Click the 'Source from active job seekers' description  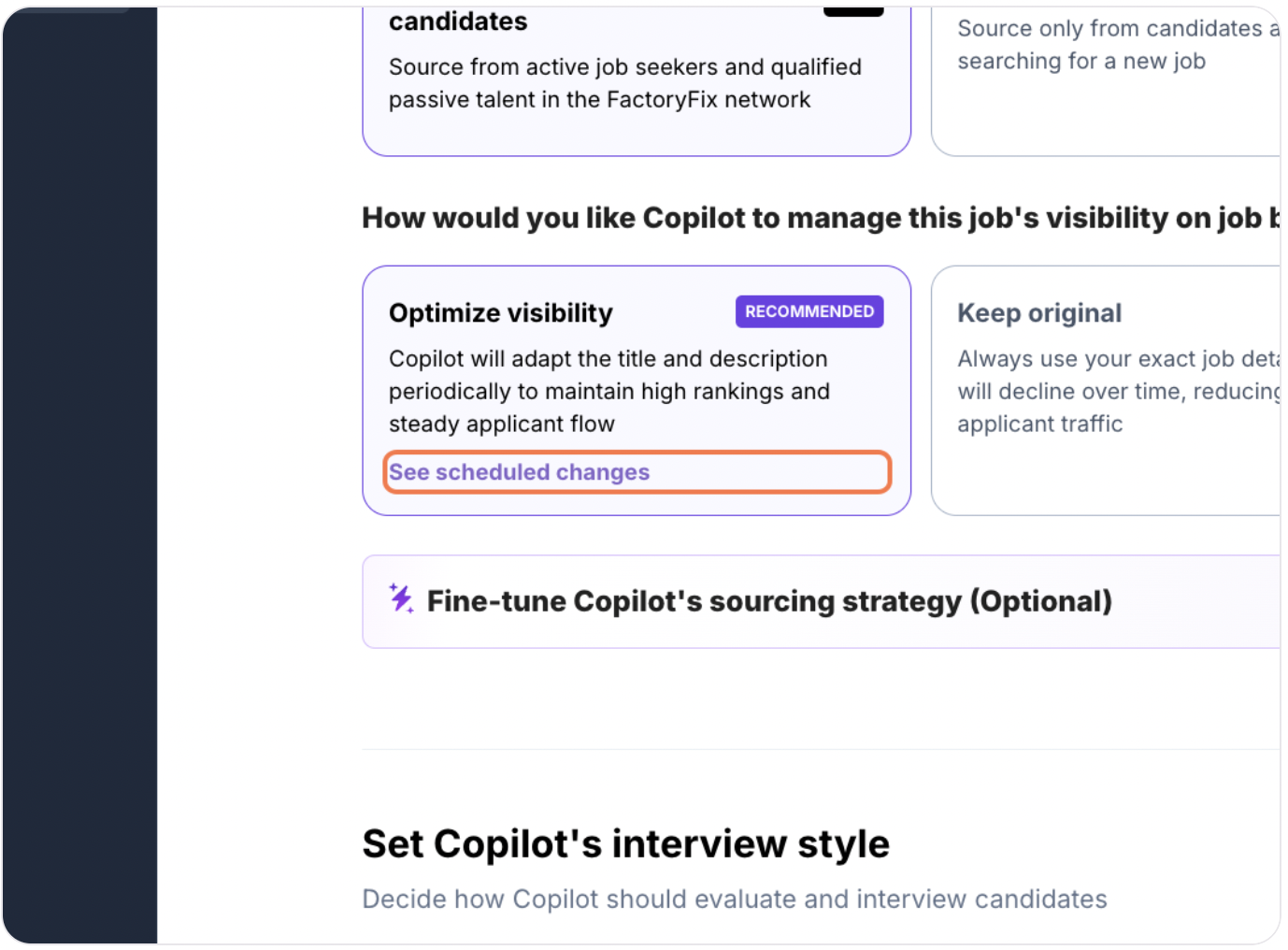tap(625, 83)
